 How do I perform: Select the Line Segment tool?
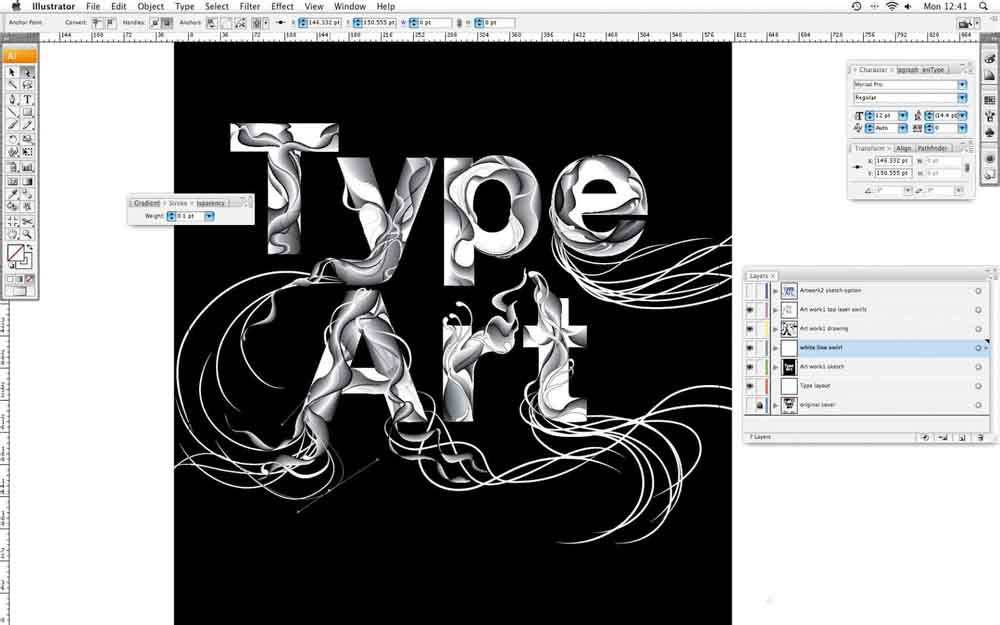point(12,112)
